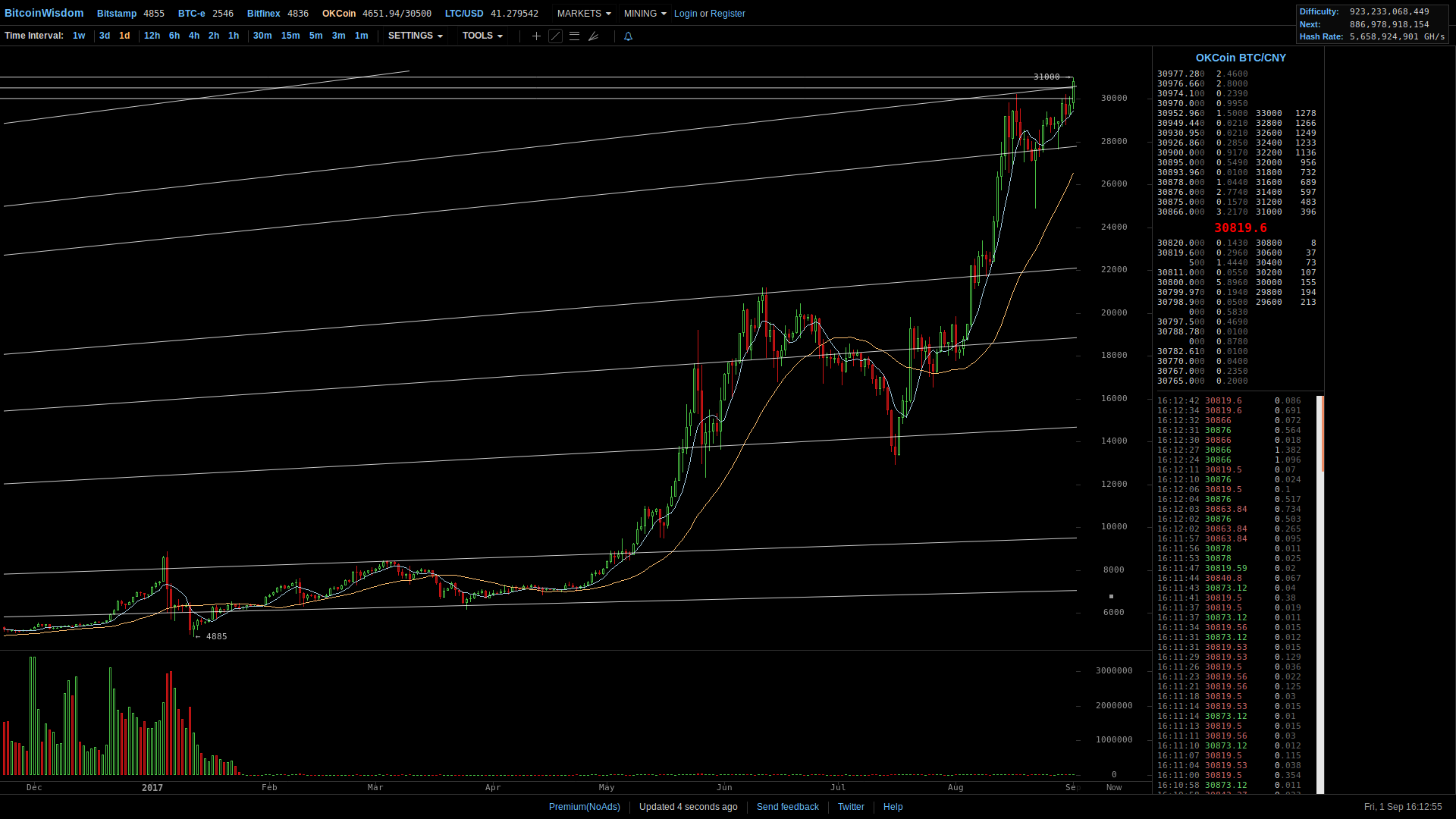Open the price alerts bell
The image size is (1456, 819).
[628, 36]
